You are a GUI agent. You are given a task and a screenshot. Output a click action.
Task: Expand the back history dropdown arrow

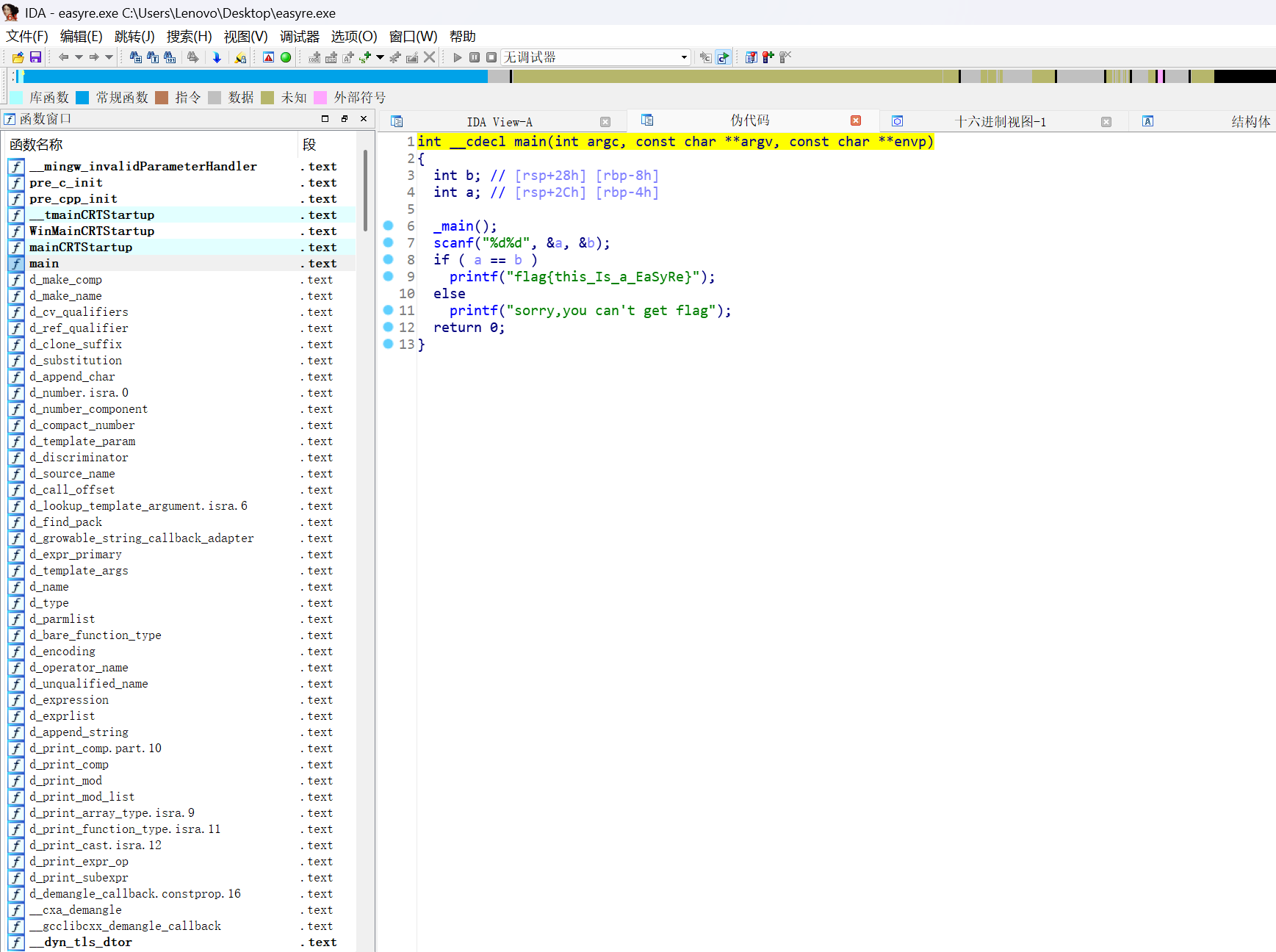click(x=79, y=57)
